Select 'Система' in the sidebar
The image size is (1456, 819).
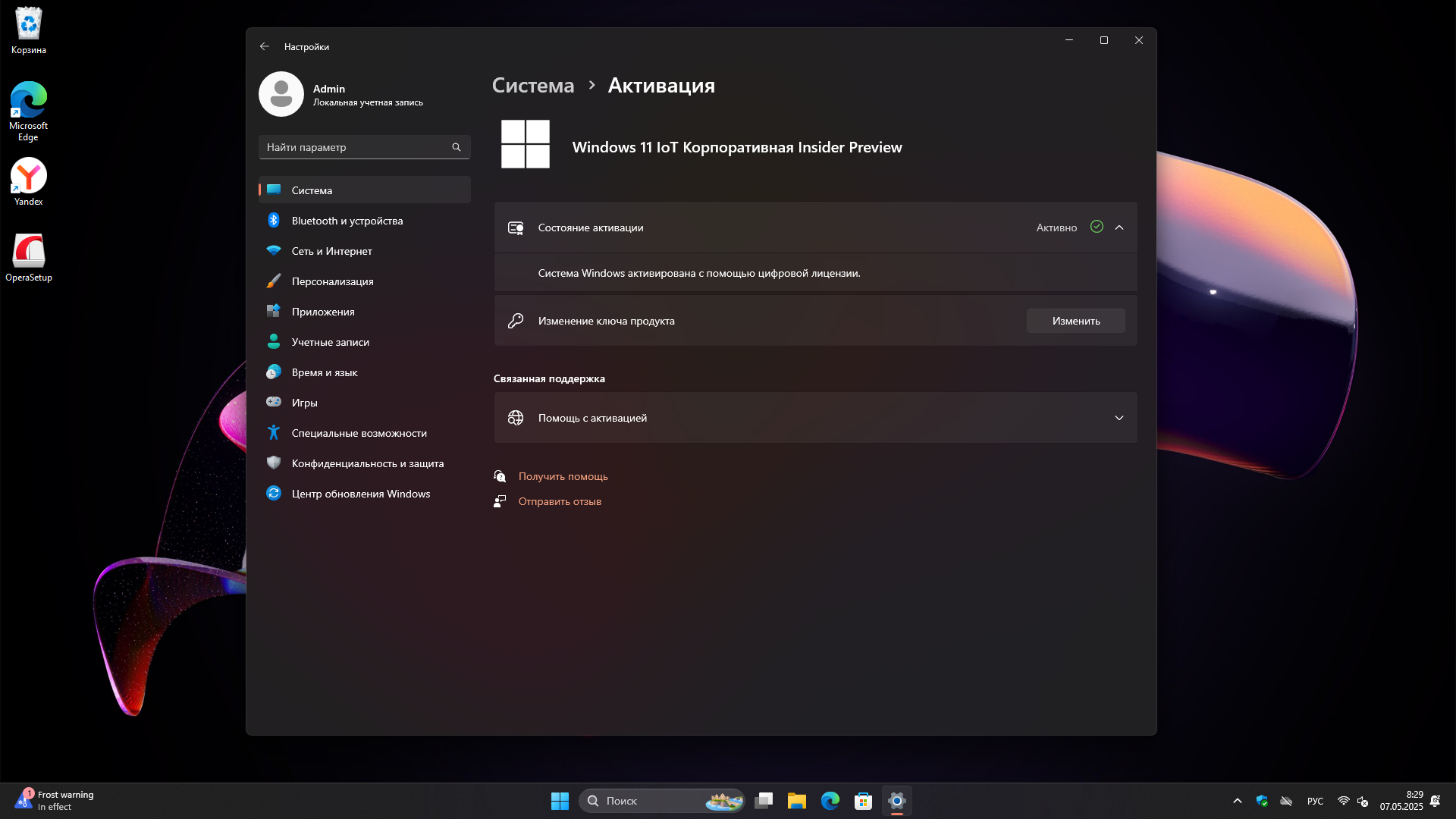click(364, 190)
